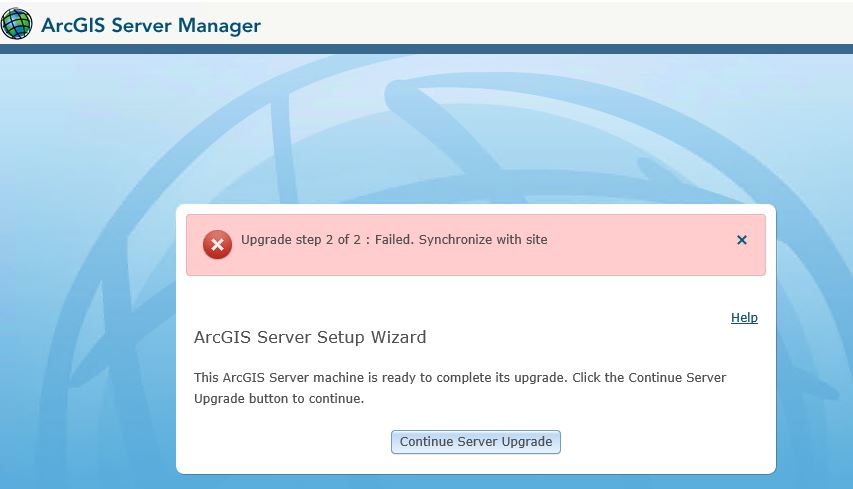Dismiss the upgrade failed error banner
This screenshot has width=853, height=489.
pos(742,240)
